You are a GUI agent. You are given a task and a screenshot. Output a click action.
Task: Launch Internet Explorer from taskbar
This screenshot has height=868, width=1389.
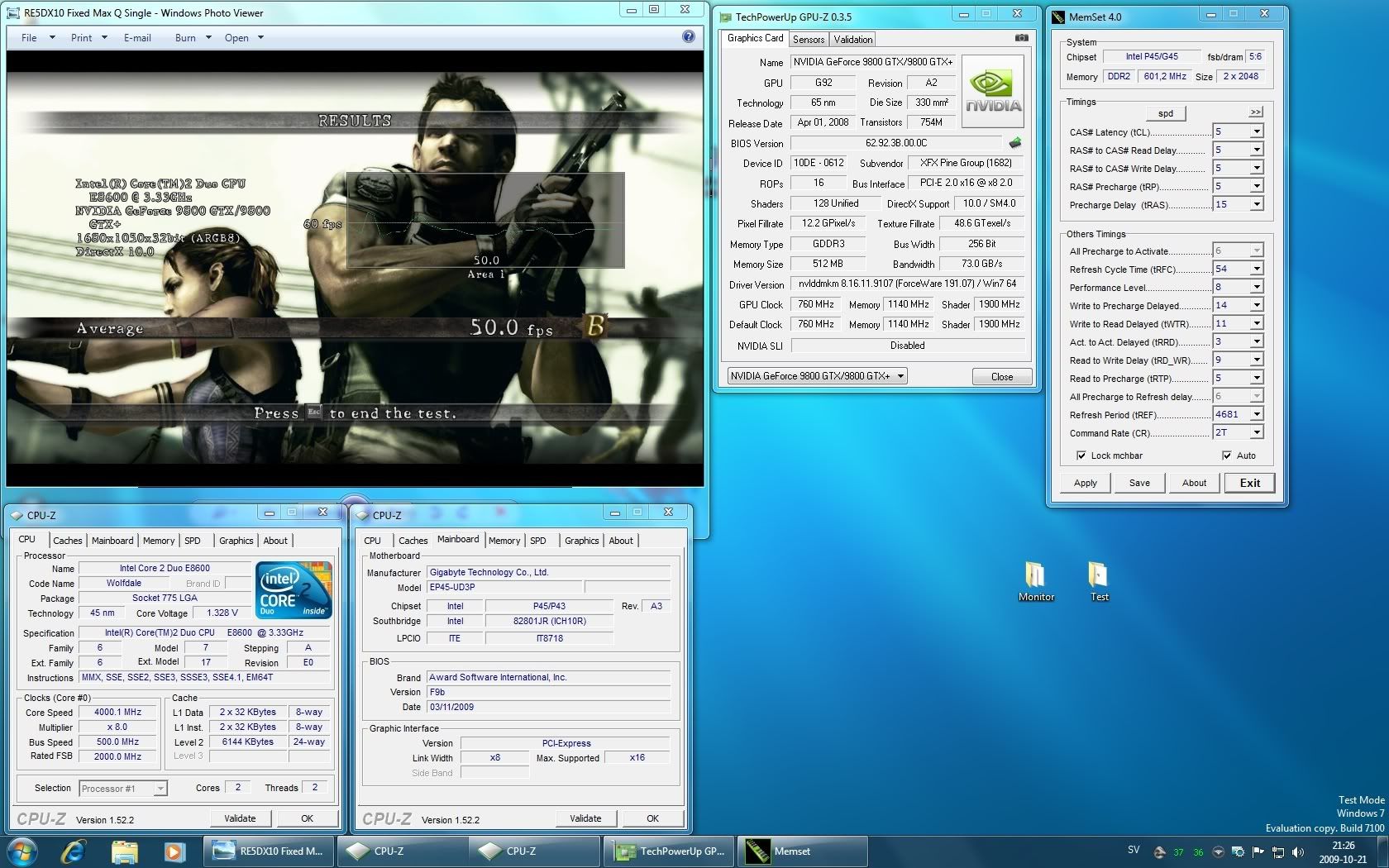pos(74,851)
